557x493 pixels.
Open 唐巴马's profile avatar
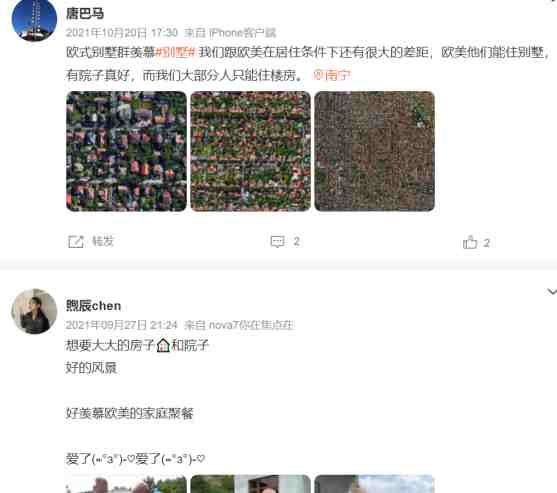coord(34,19)
